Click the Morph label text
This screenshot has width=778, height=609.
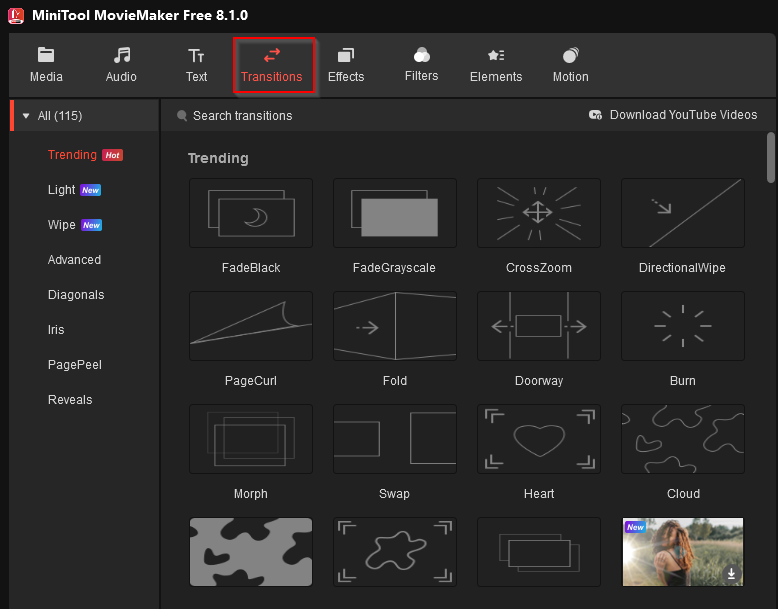tap(251, 494)
